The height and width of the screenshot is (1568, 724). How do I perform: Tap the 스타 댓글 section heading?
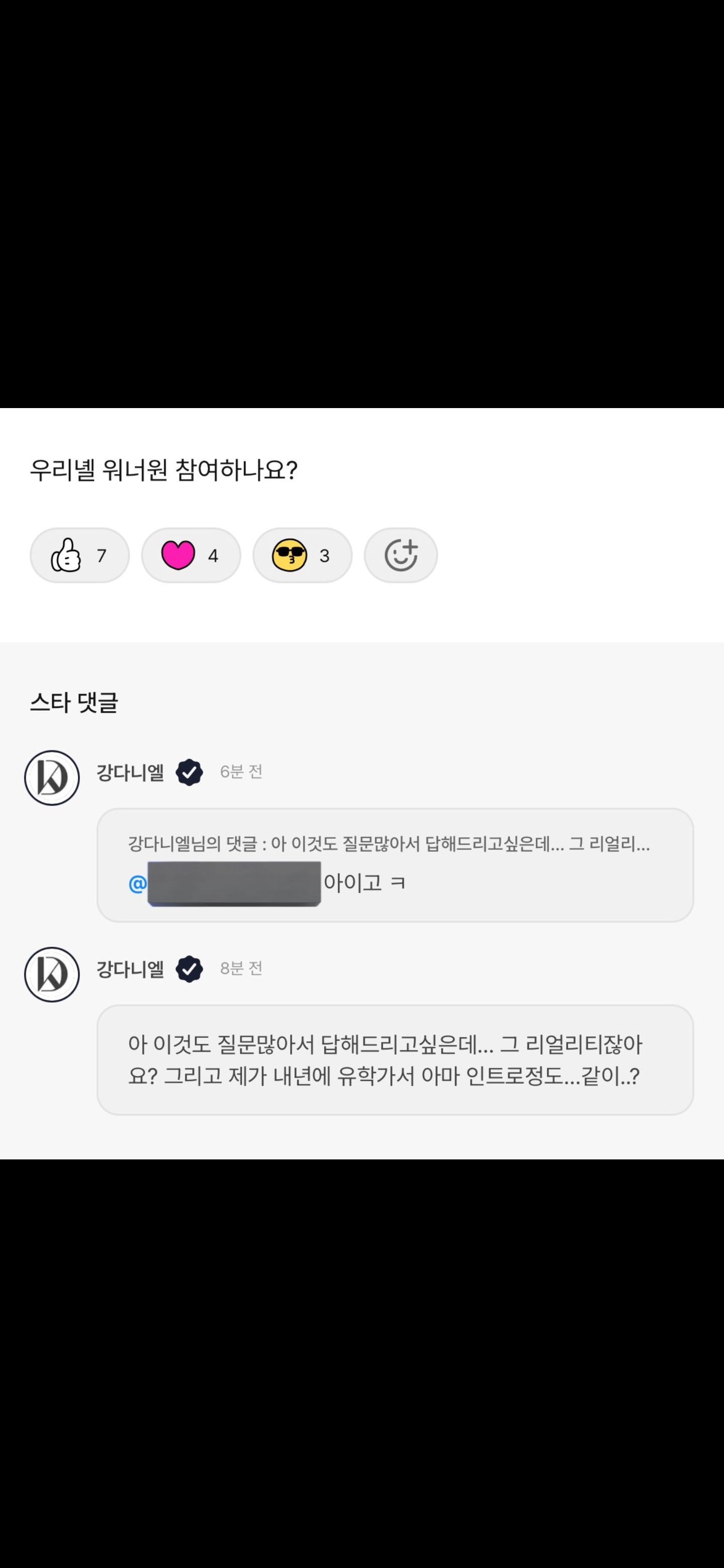(74, 703)
